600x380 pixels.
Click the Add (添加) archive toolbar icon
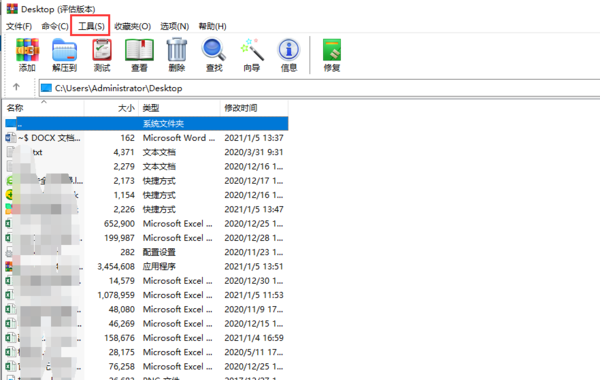[x=27, y=50]
